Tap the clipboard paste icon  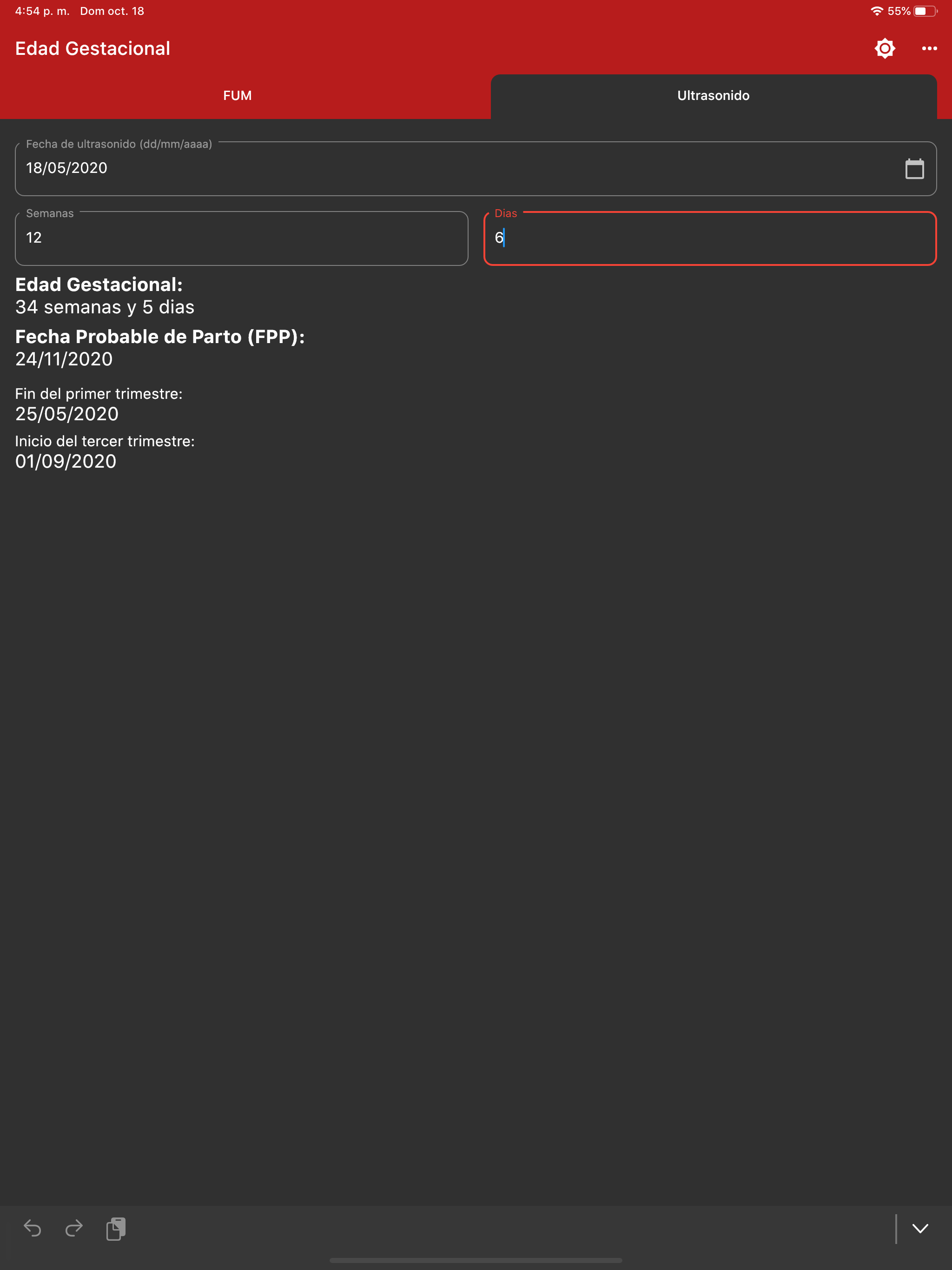116,1228
